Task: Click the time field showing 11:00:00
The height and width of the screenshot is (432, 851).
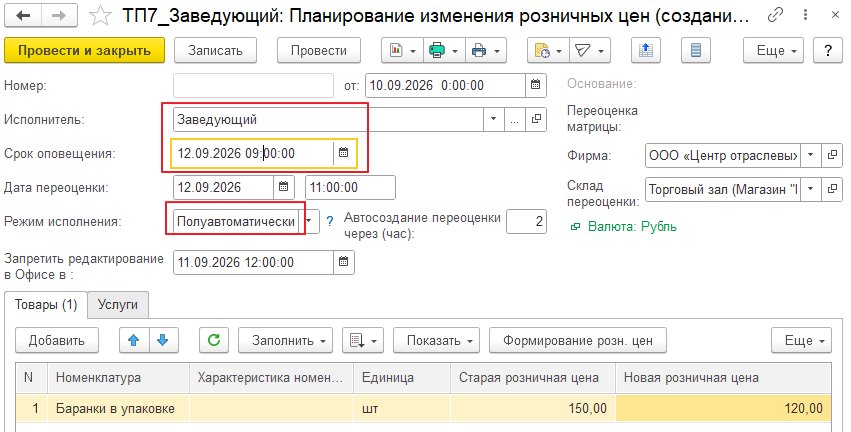Action: pos(350,187)
